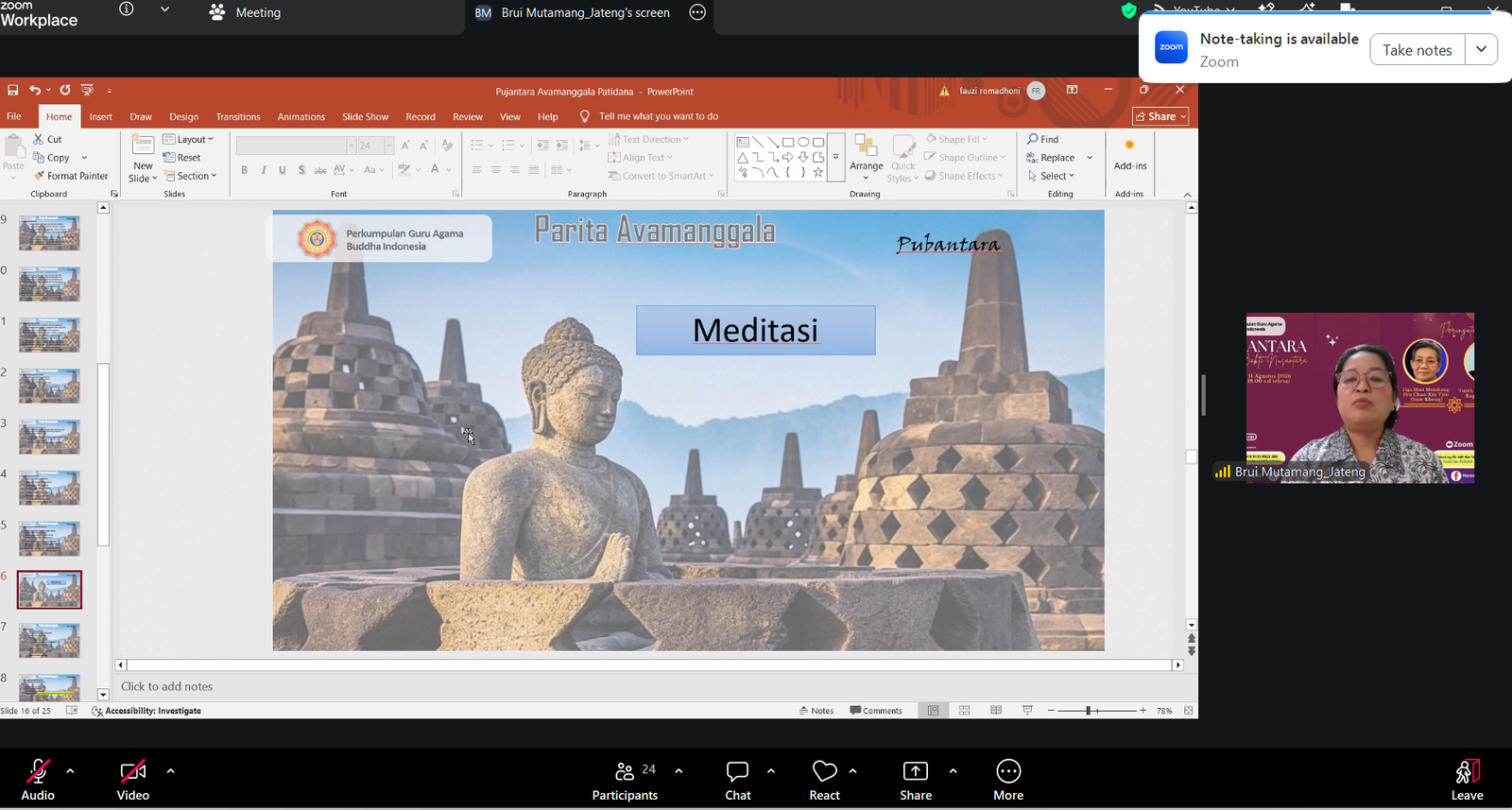The width and height of the screenshot is (1512, 810).
Task: Switch to the Slide Show tab
Action: click(x=366, y=117)
